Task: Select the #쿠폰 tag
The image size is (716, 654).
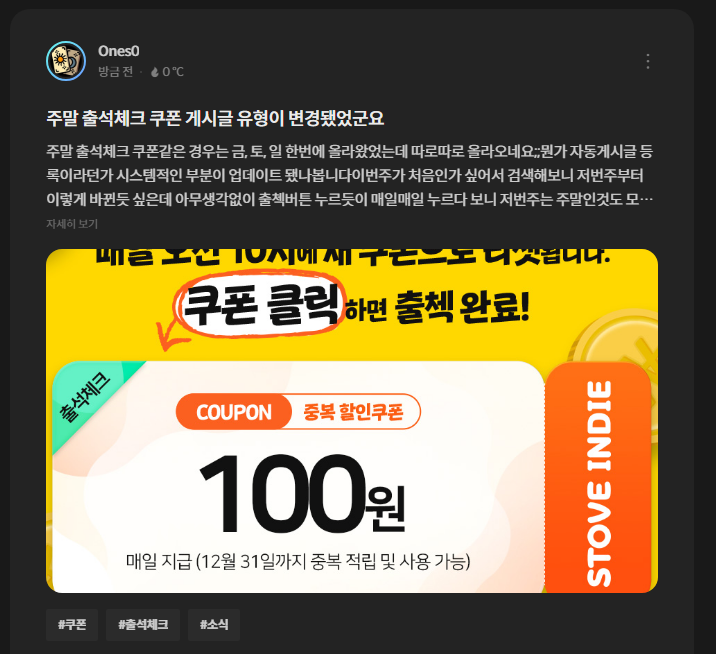Action: (x=72, y=625)
